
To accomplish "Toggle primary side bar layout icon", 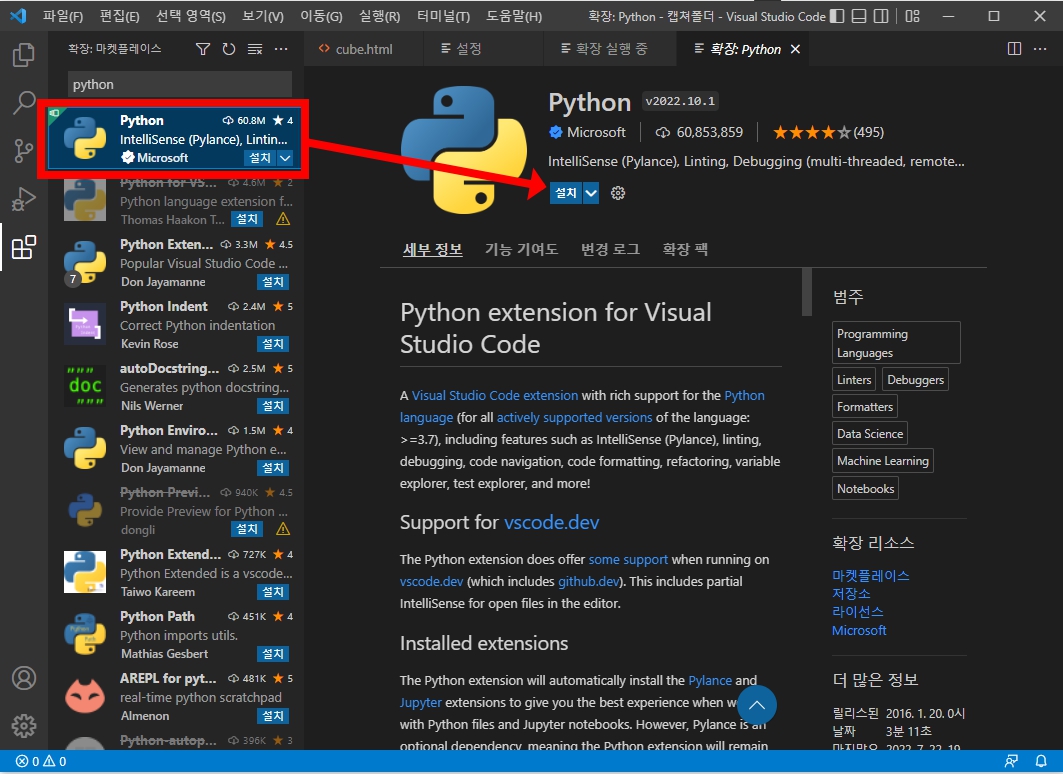I will 837,16.
